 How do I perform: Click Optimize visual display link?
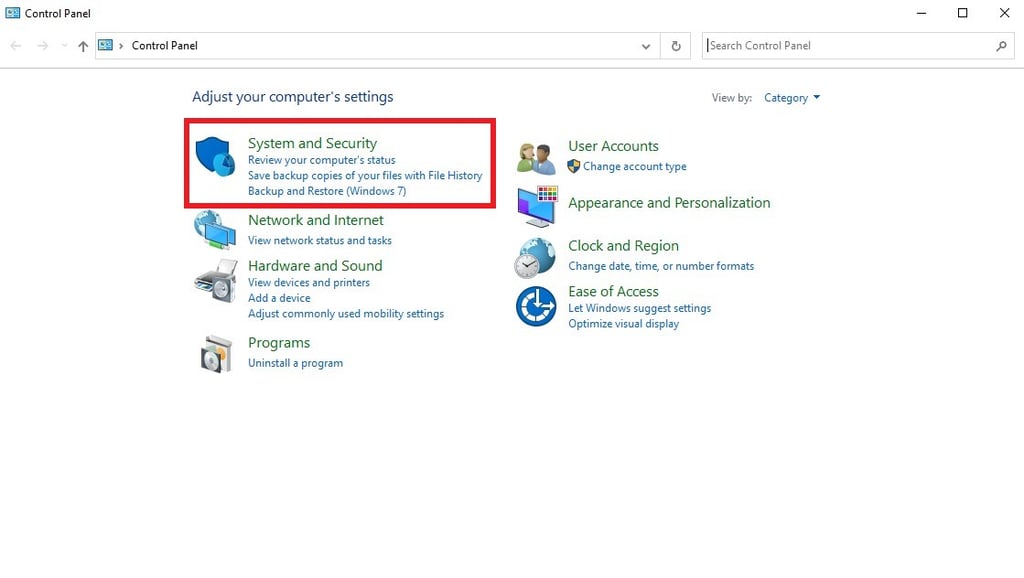623,324
